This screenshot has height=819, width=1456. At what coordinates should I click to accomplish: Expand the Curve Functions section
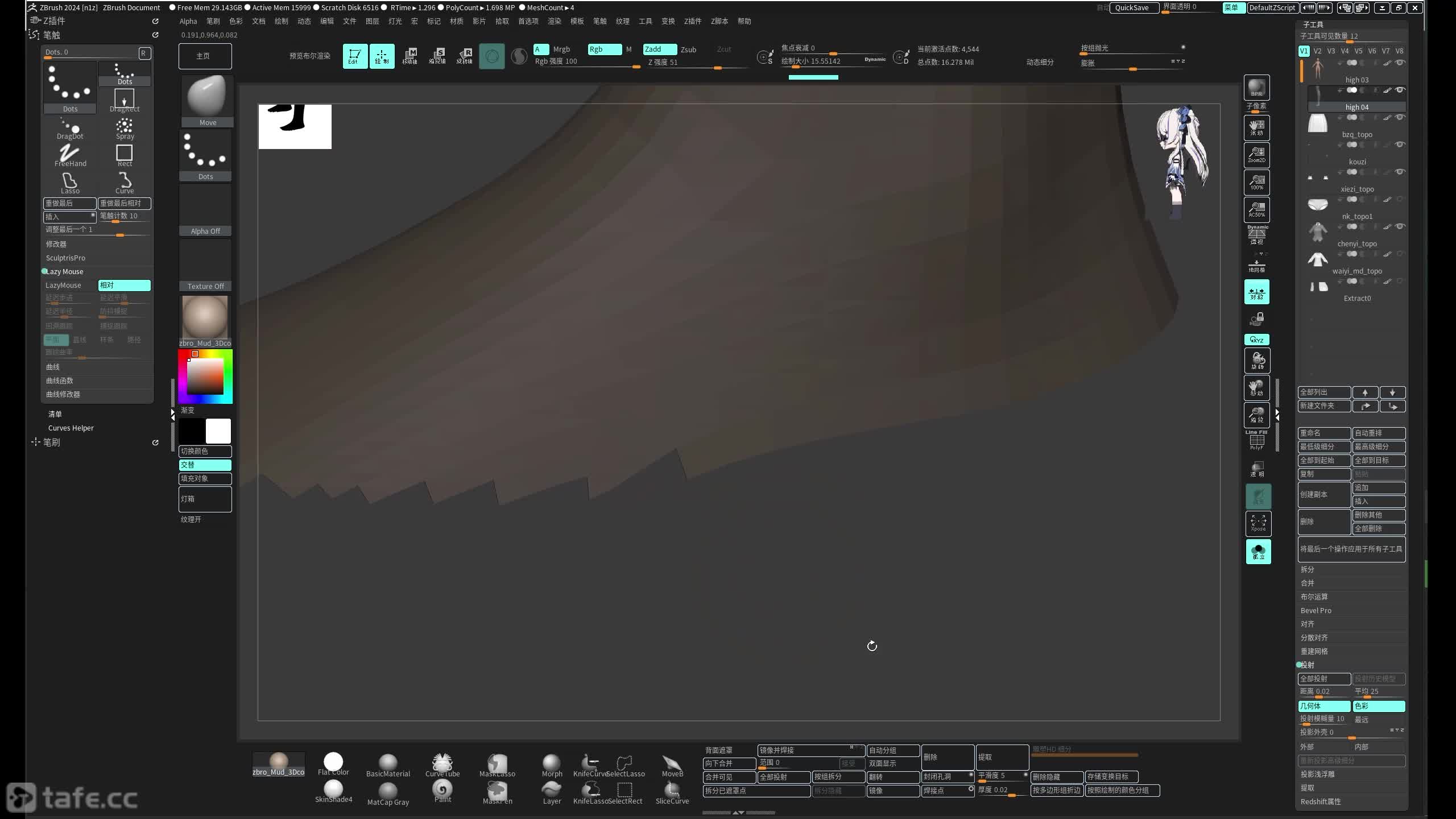(59, 380)
